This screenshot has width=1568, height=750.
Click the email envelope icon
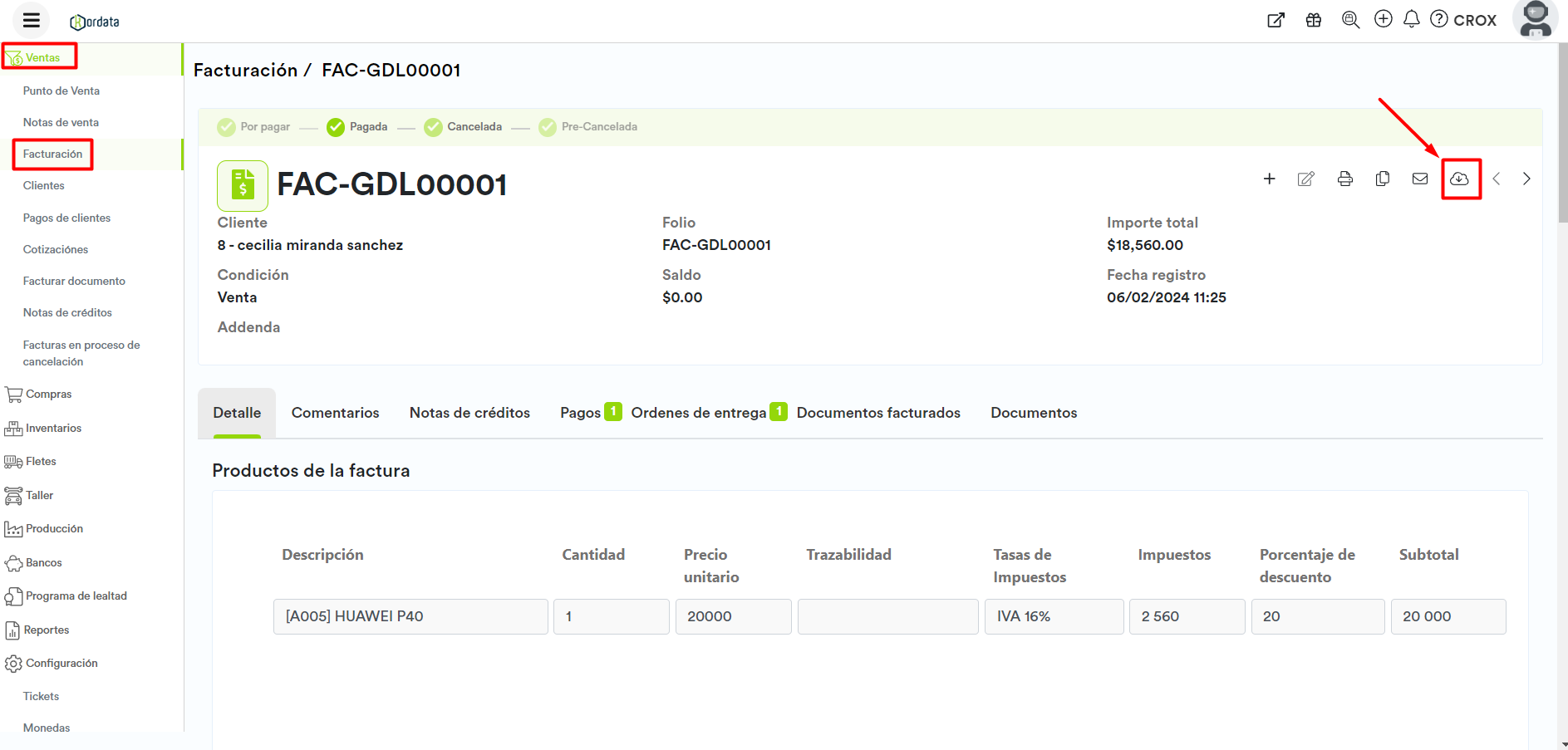[1420, 179]
